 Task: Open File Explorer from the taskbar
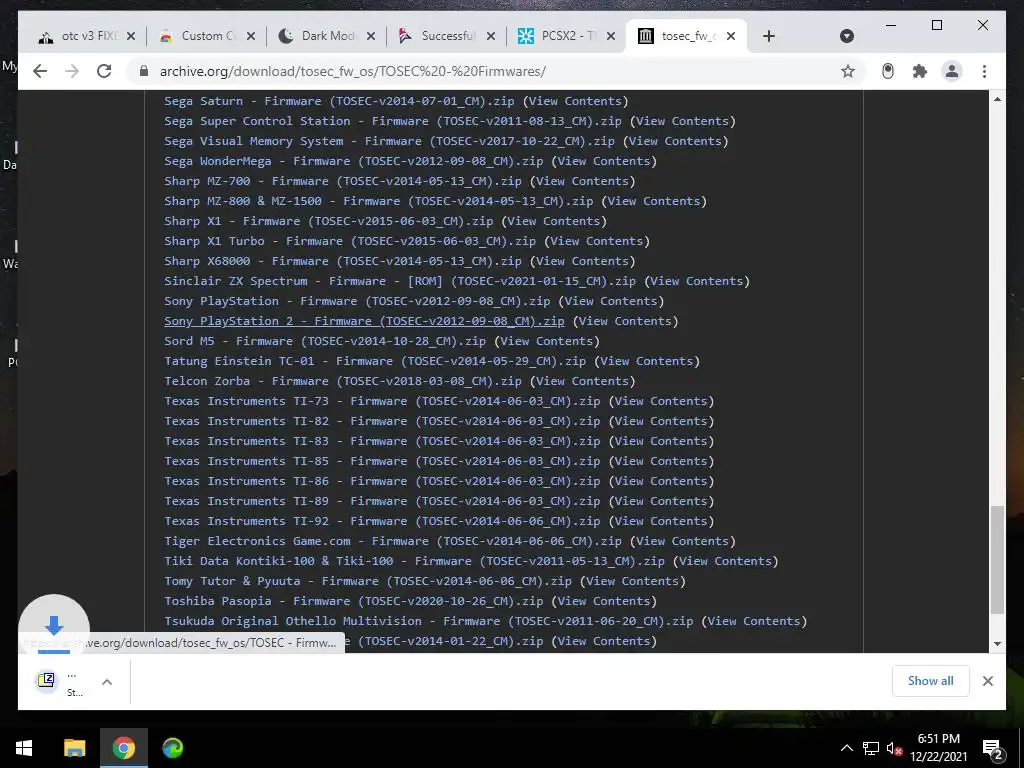coord(74,748)
